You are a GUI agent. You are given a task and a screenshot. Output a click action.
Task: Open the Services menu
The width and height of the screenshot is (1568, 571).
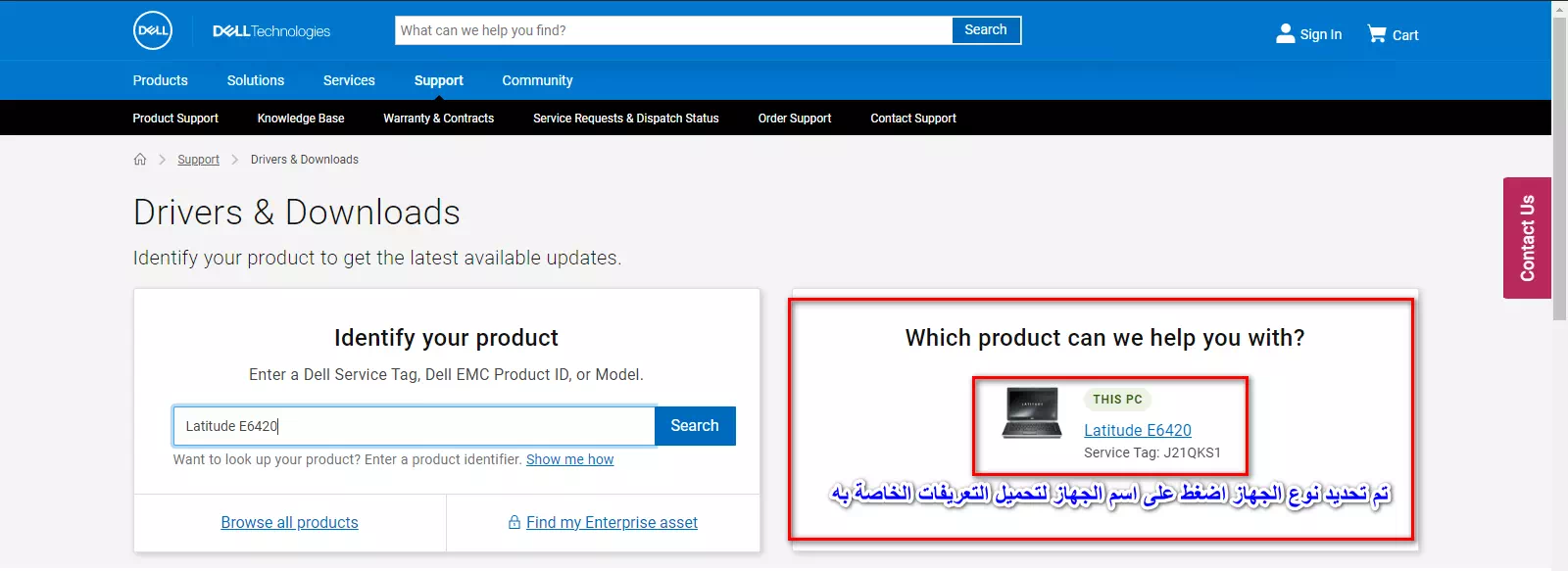coord(349,80)
